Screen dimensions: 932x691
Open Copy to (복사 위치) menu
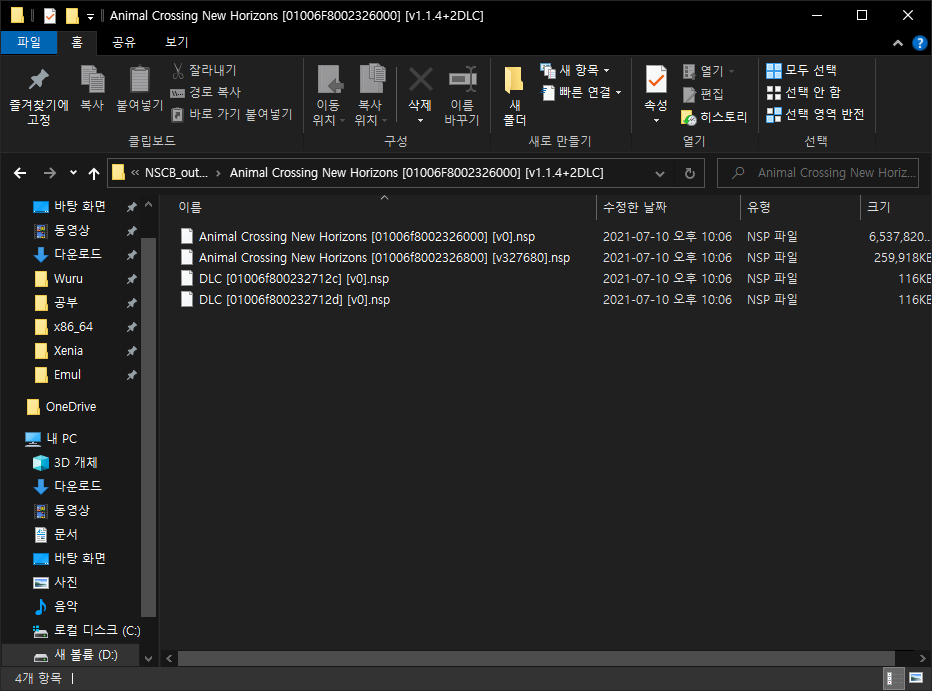coord(371,95)
